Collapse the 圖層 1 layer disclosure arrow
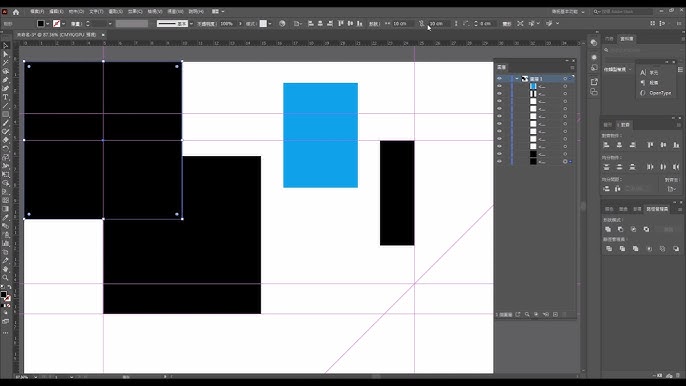Viewport: 686px width, 386px height. pyautogui.click(x=517, y=79)
